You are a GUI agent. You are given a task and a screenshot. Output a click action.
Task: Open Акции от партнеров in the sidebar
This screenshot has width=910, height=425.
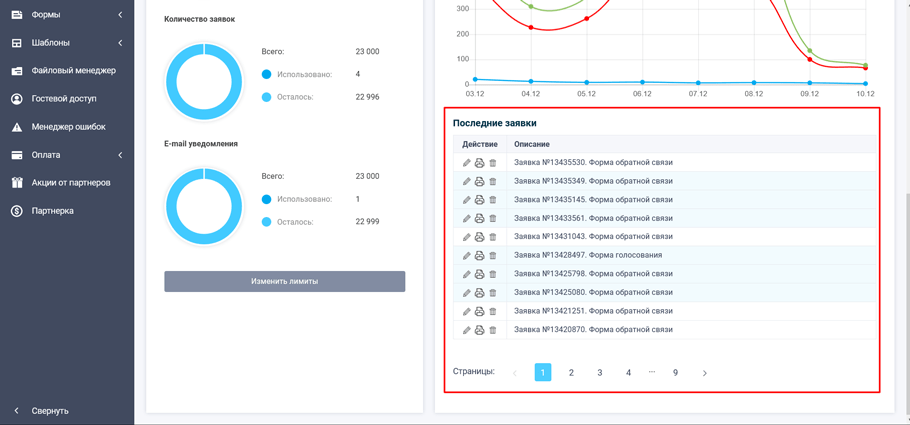(71, 183)
